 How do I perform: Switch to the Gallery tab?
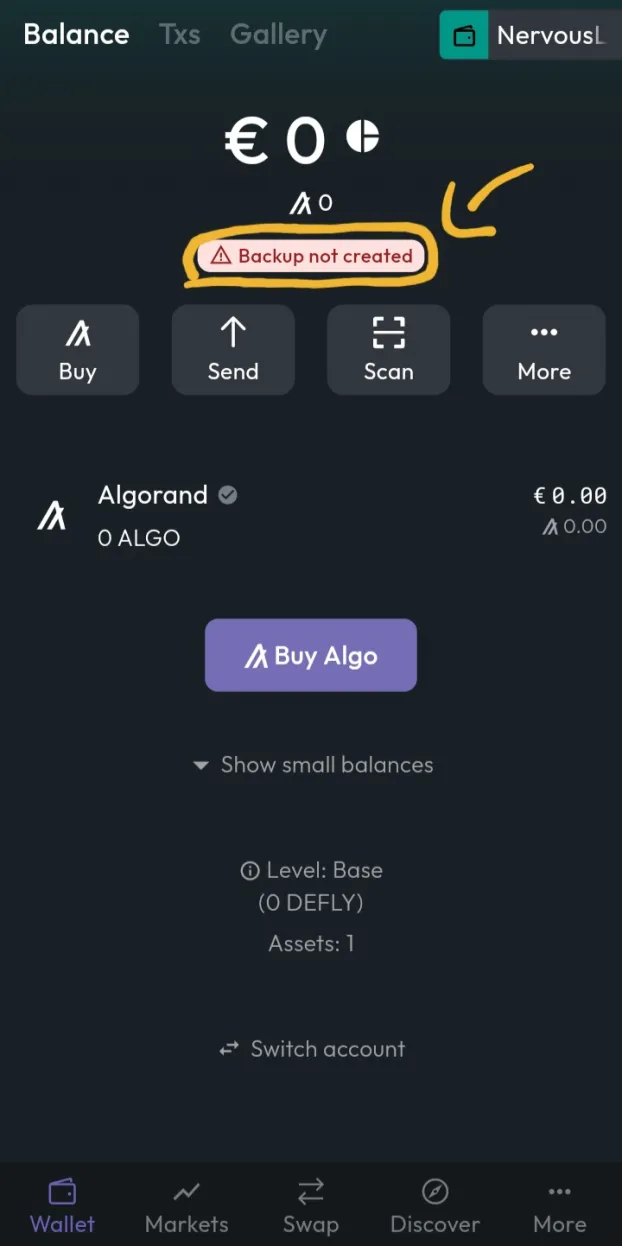pyautogui.click(x=278, y=35)
